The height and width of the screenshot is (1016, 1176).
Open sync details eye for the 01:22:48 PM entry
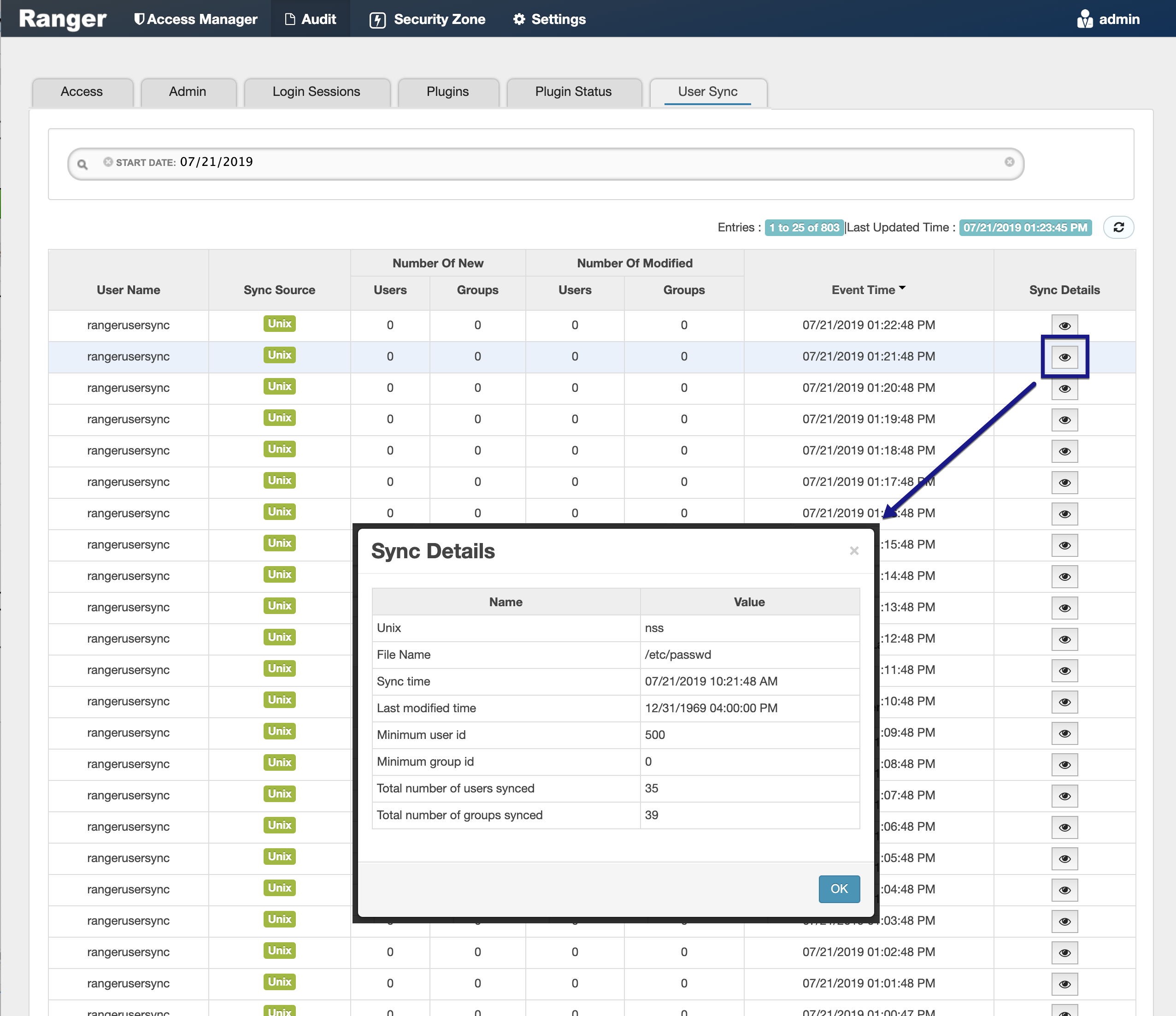(1064, 325)
